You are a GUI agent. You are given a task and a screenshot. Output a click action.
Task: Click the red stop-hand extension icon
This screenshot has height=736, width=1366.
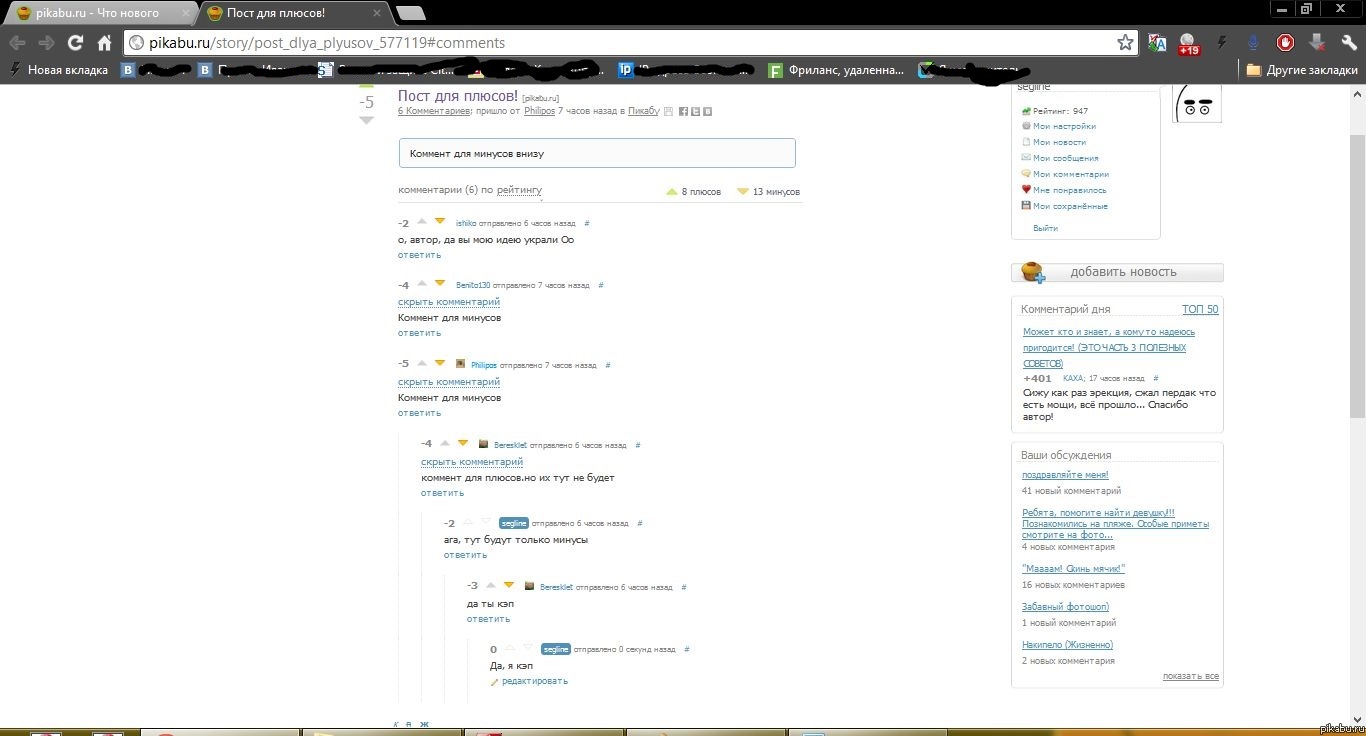tap(1285, 43)
